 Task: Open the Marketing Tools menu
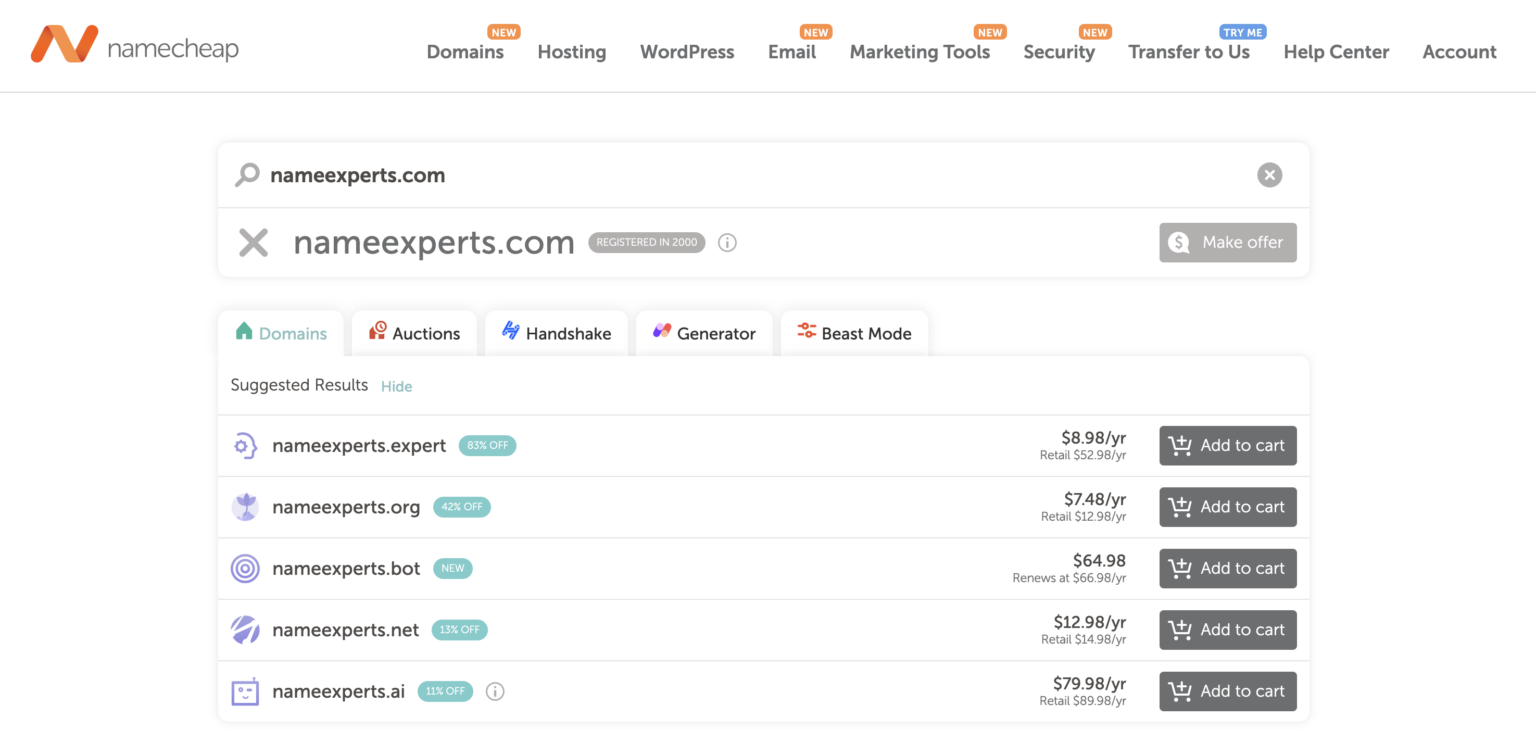tap(920, 52)
